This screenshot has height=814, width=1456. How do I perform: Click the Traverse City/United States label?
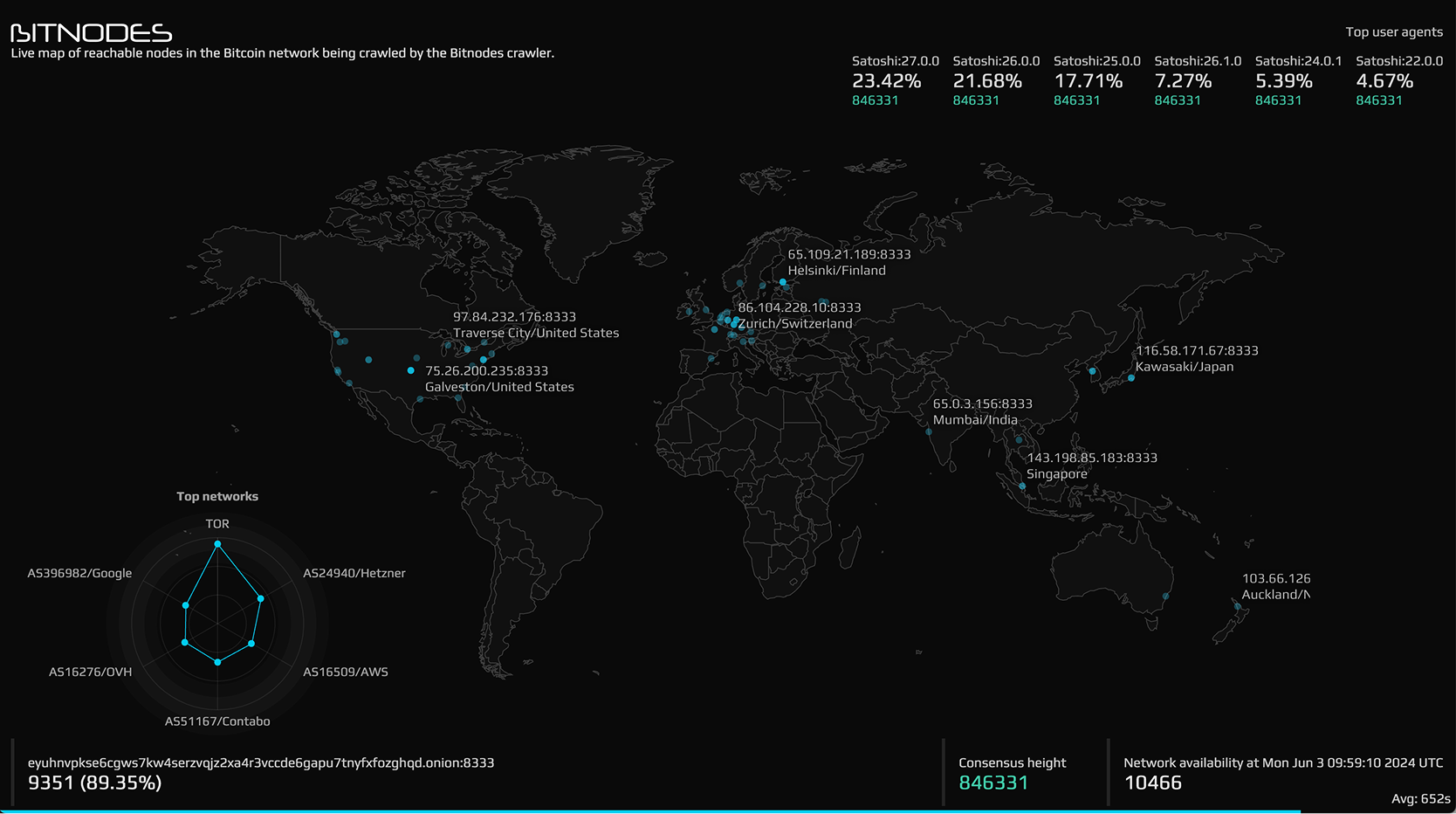point(536,333)
